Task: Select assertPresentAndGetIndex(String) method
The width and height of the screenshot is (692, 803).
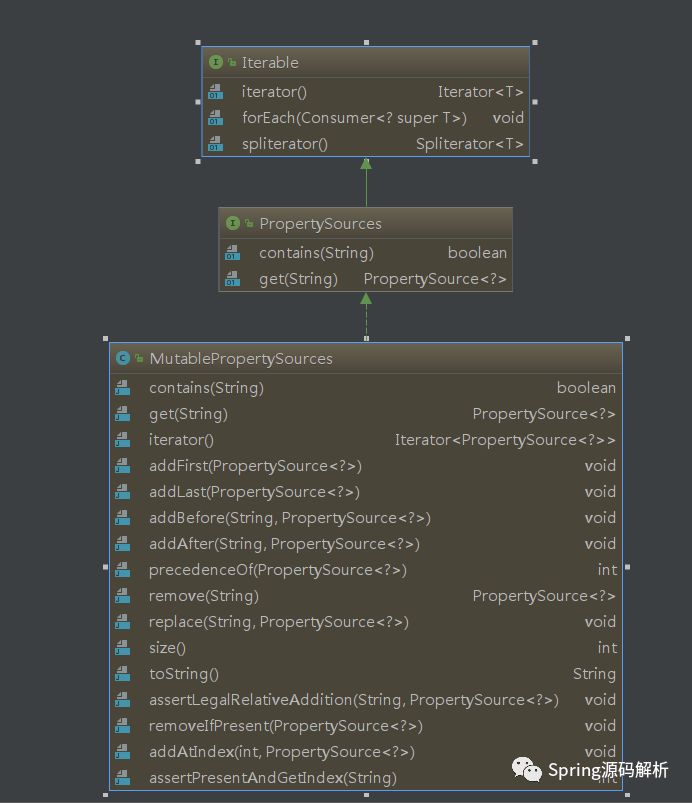Action: pyautogui.click(x=273, y=778)
